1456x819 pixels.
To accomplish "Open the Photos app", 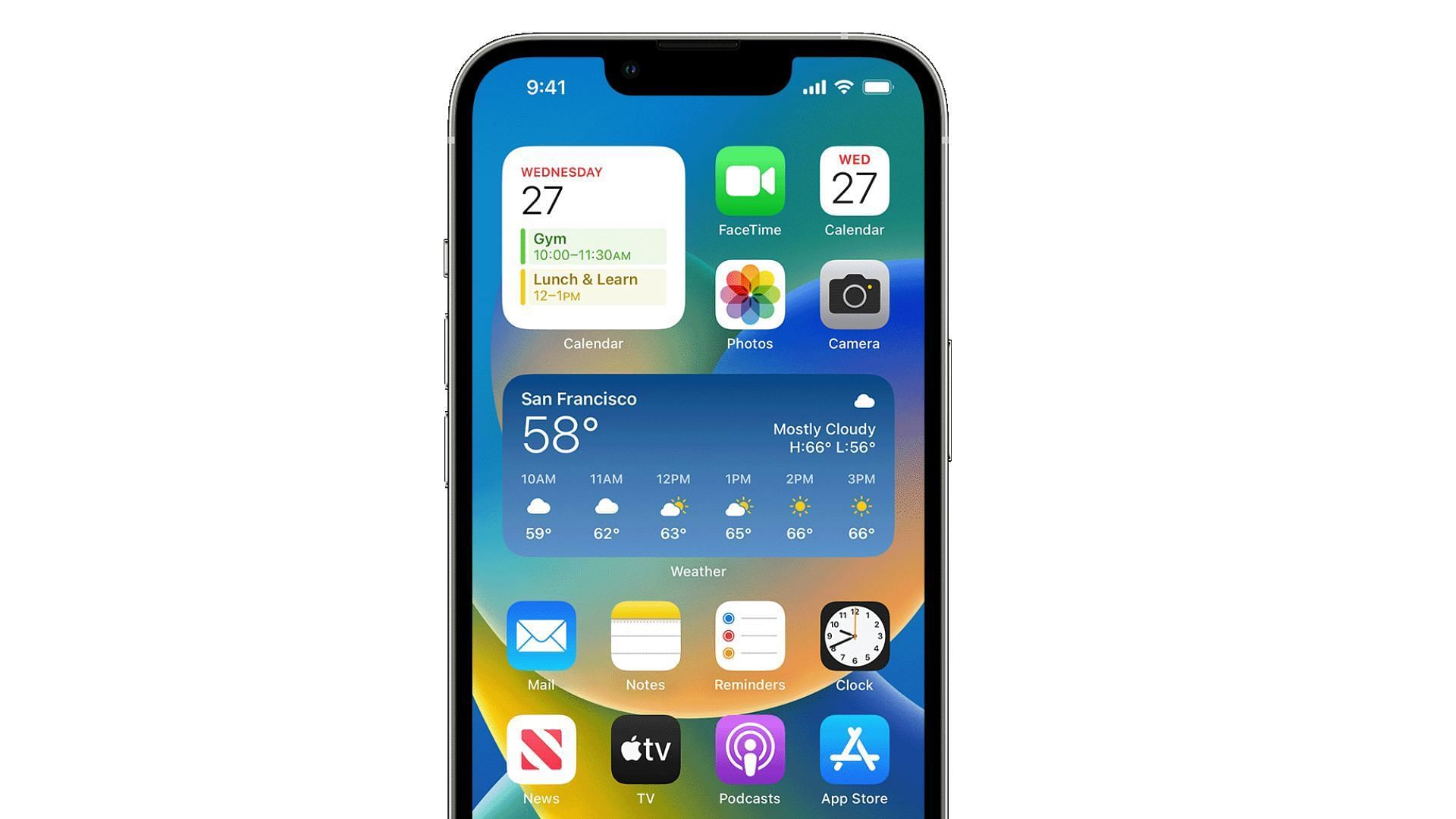I will [749, 294].
